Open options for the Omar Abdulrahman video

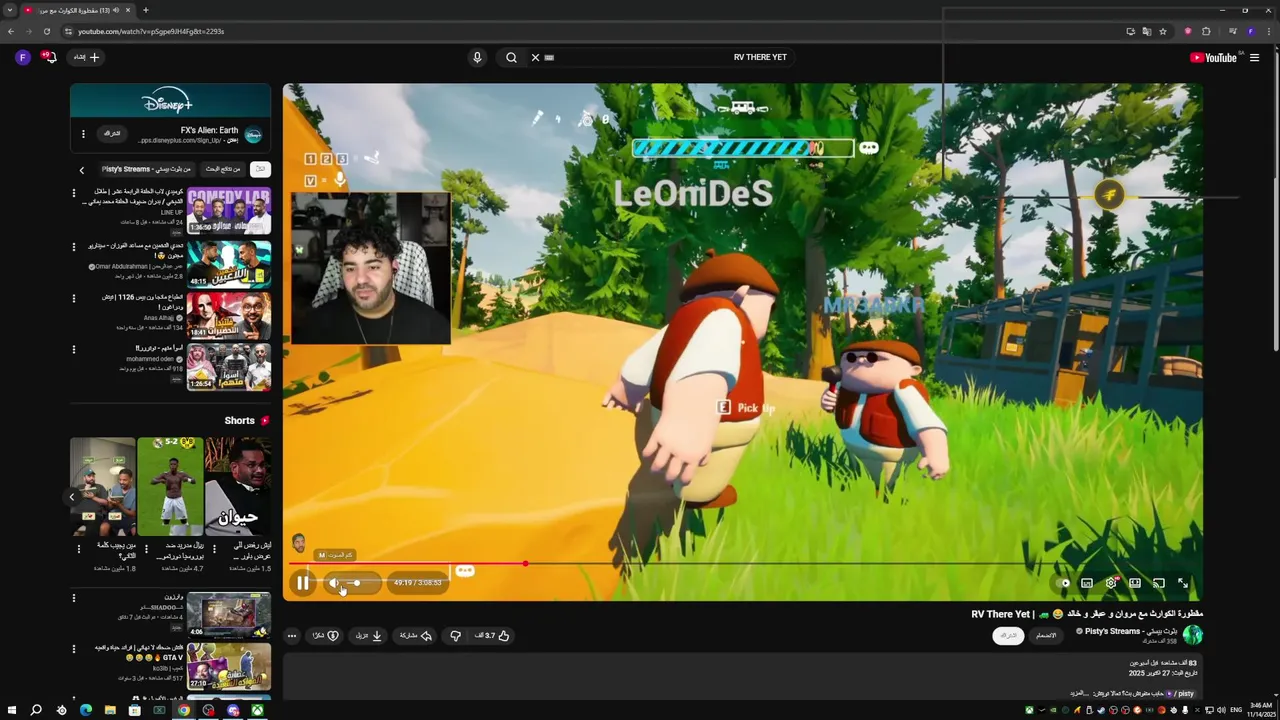coord(73,246)
